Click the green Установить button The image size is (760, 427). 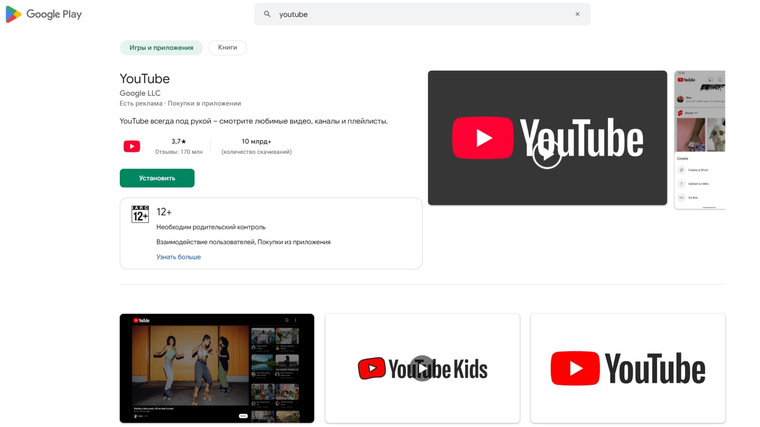[x=157, y=178]
